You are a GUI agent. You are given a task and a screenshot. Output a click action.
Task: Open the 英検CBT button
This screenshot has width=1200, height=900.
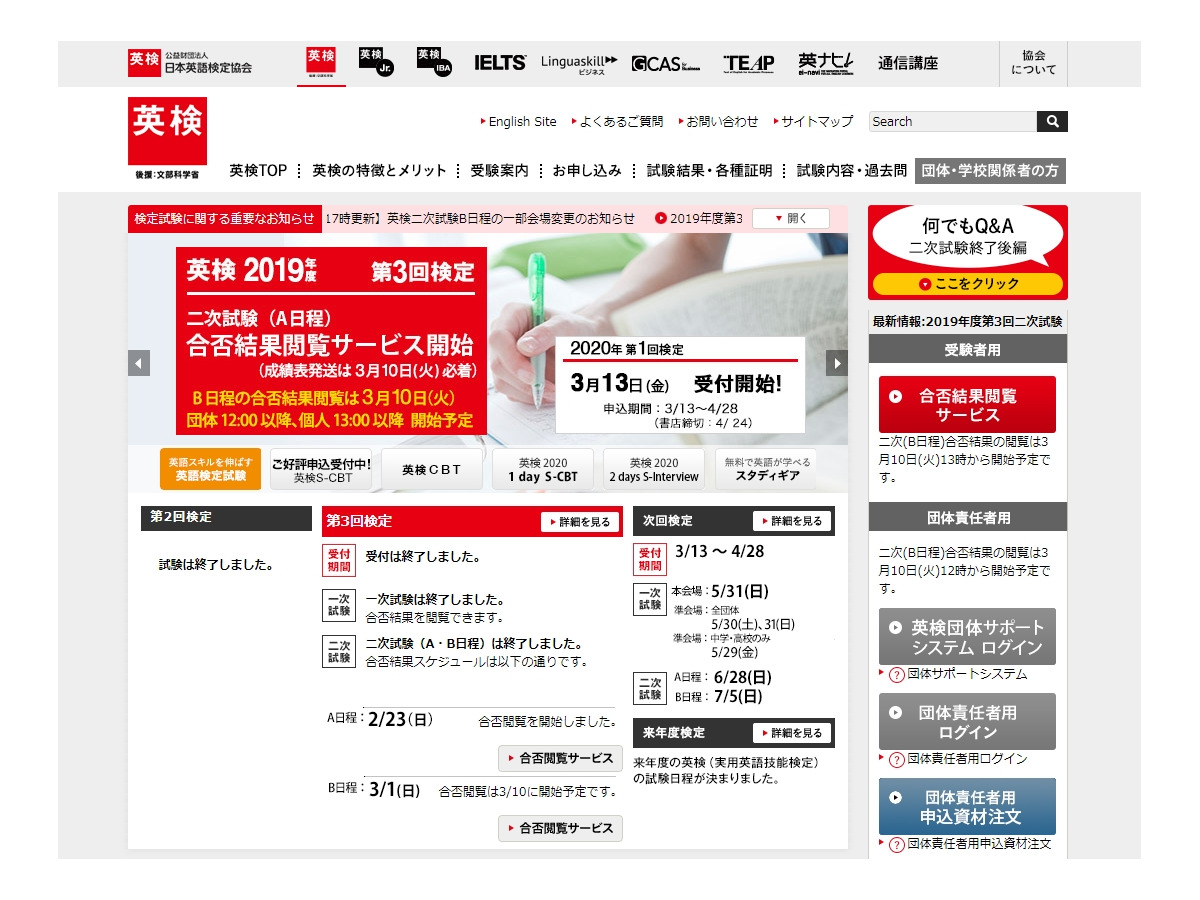(x=432, y=469)
